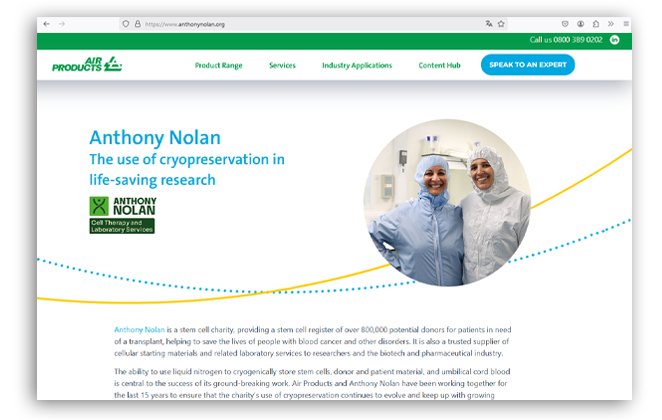662x420 pixels.
Task: Focus the anthonynolan.org address bar
Action: 312,24
